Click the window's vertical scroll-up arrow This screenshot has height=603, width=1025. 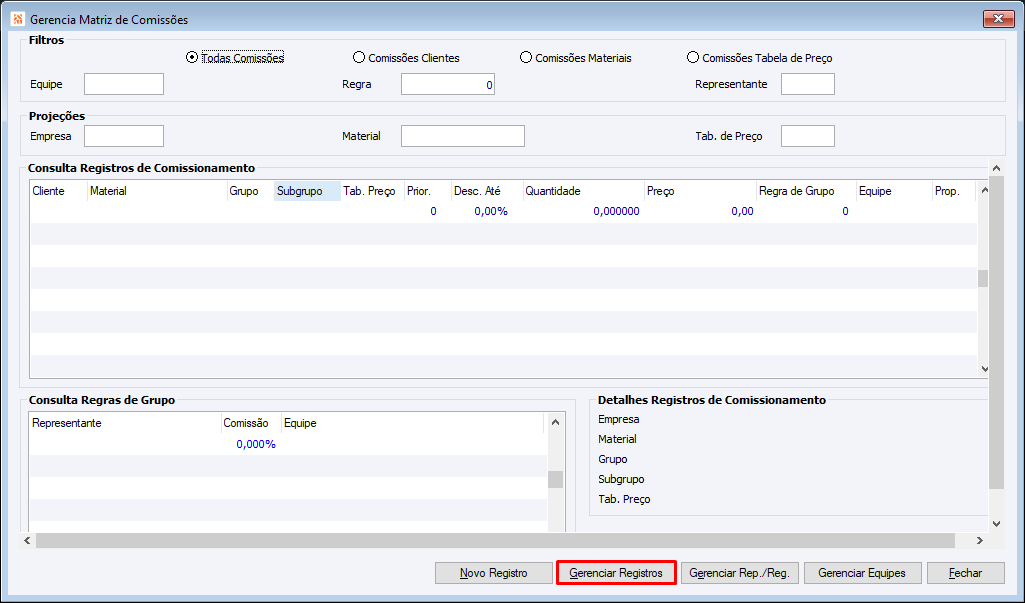[996, 168]
